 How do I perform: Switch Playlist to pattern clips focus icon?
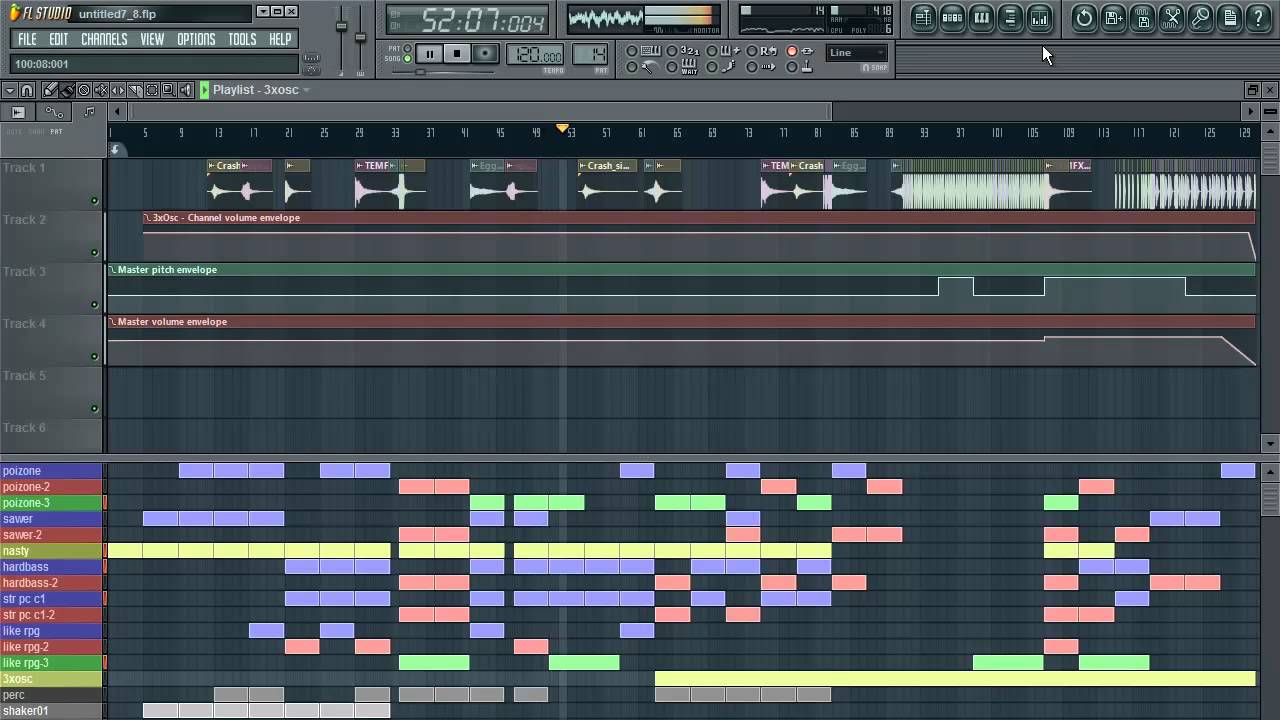coord(89,112)
